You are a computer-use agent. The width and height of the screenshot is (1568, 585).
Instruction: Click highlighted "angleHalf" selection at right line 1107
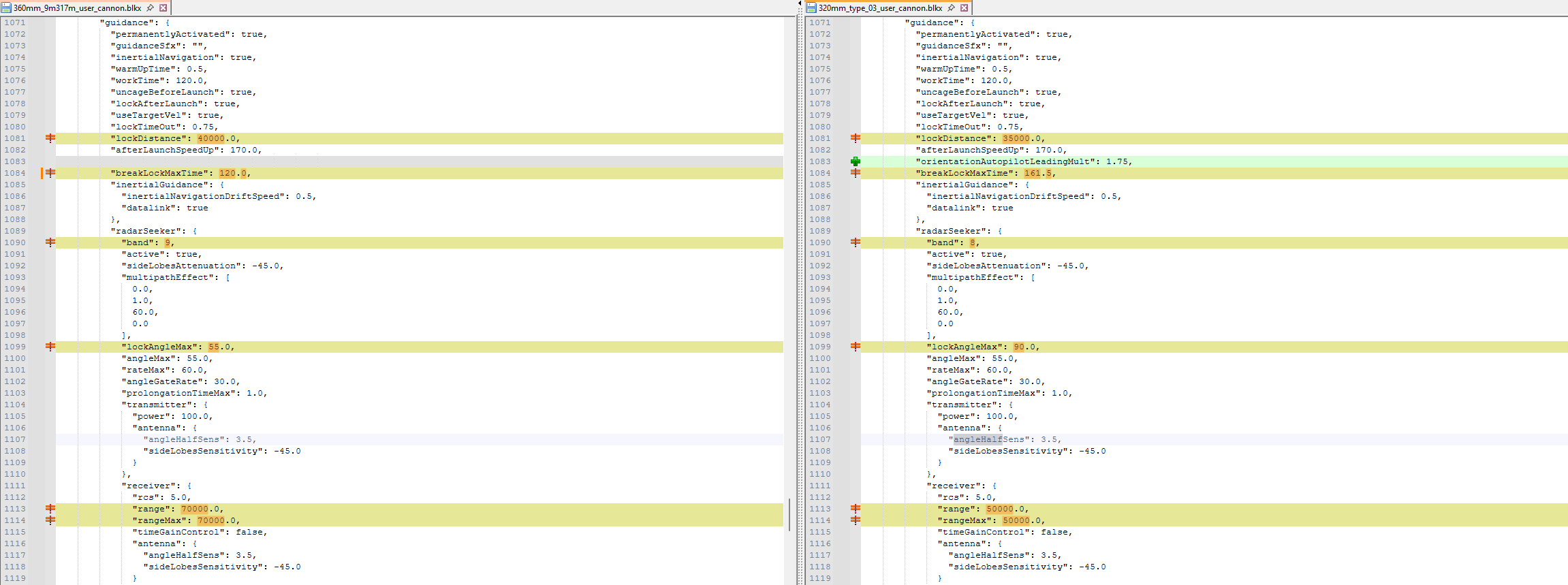(x=978, y=439)
